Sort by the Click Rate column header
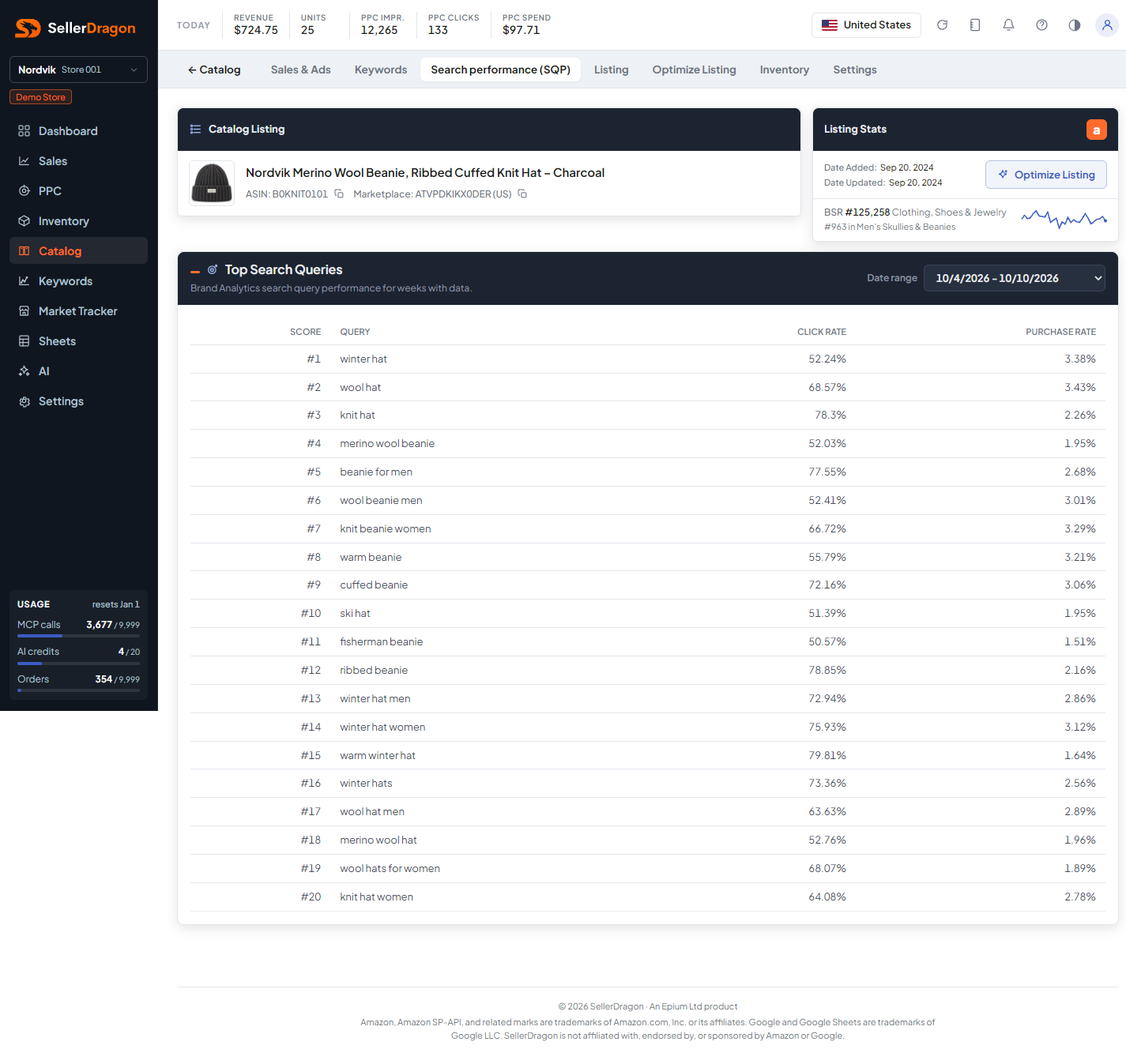 click(822, 332)
